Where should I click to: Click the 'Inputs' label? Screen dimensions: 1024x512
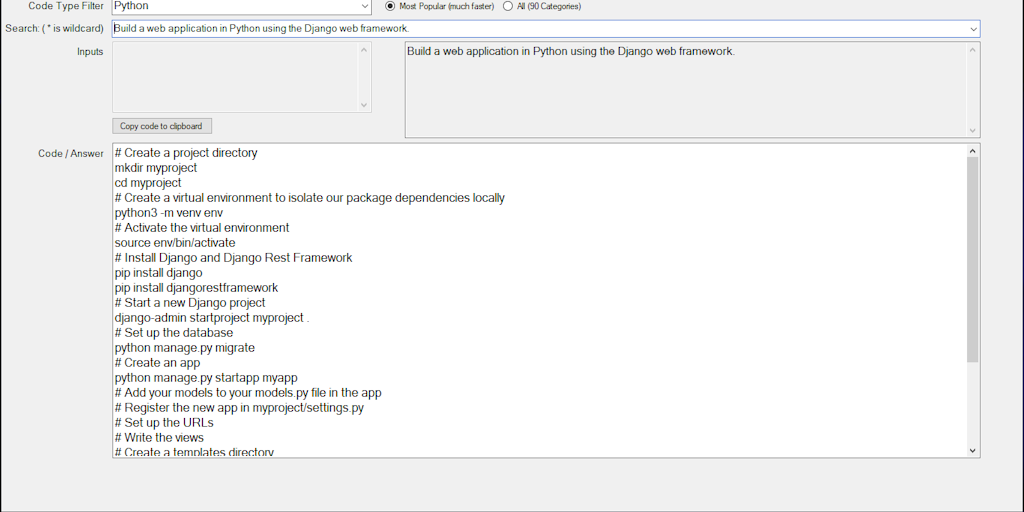[90, 52]
